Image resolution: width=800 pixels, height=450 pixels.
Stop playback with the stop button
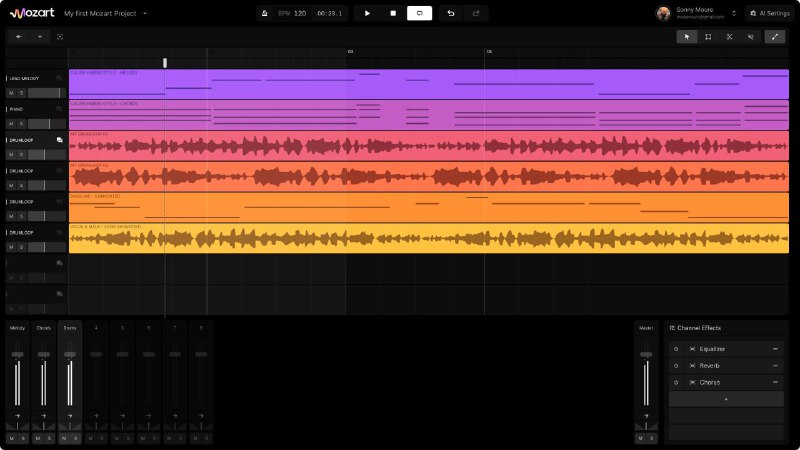click(x=393, y=13)
